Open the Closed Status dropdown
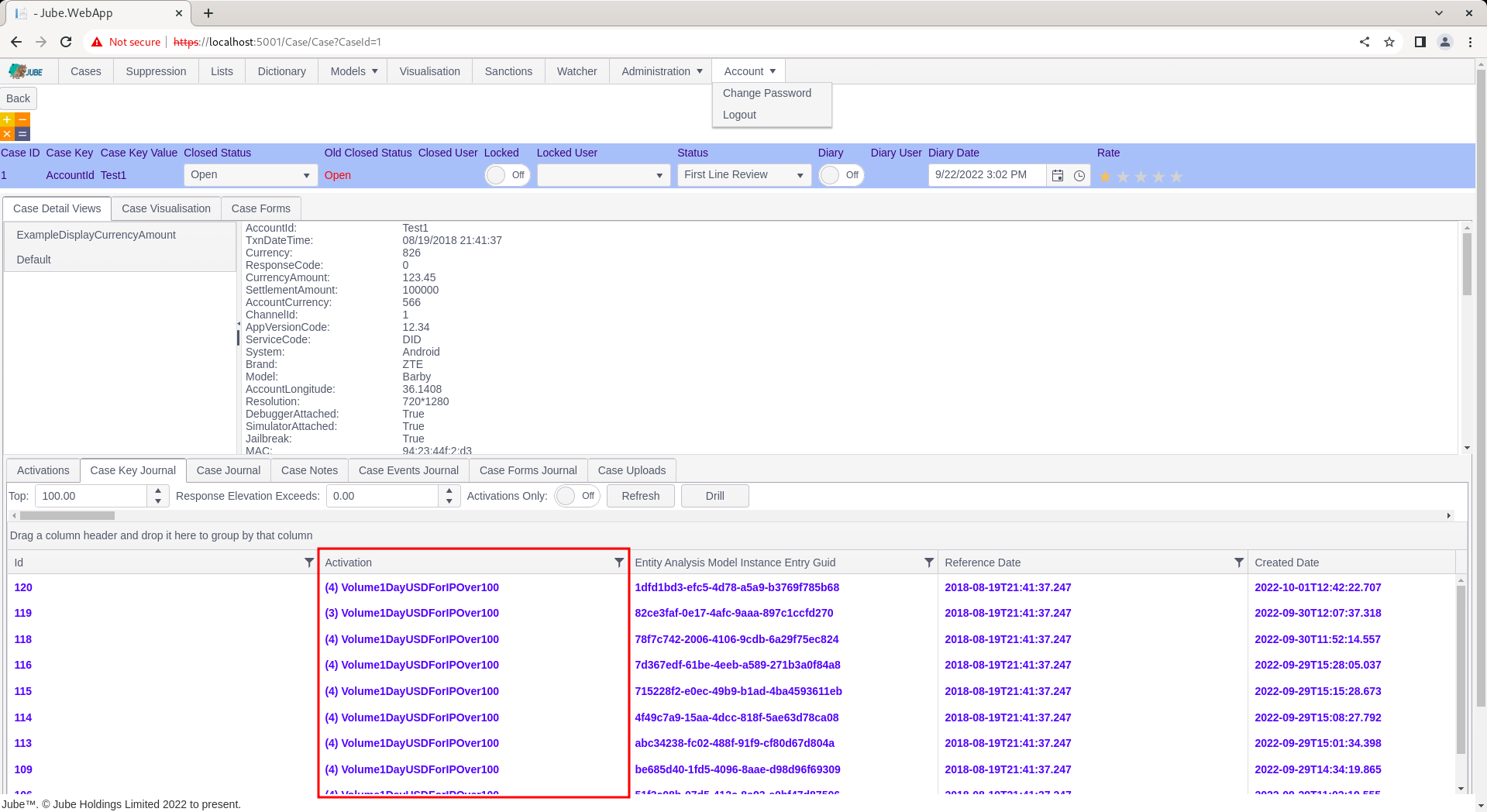The height and width of the screenshot is (812, 1487). coord(250,175)
